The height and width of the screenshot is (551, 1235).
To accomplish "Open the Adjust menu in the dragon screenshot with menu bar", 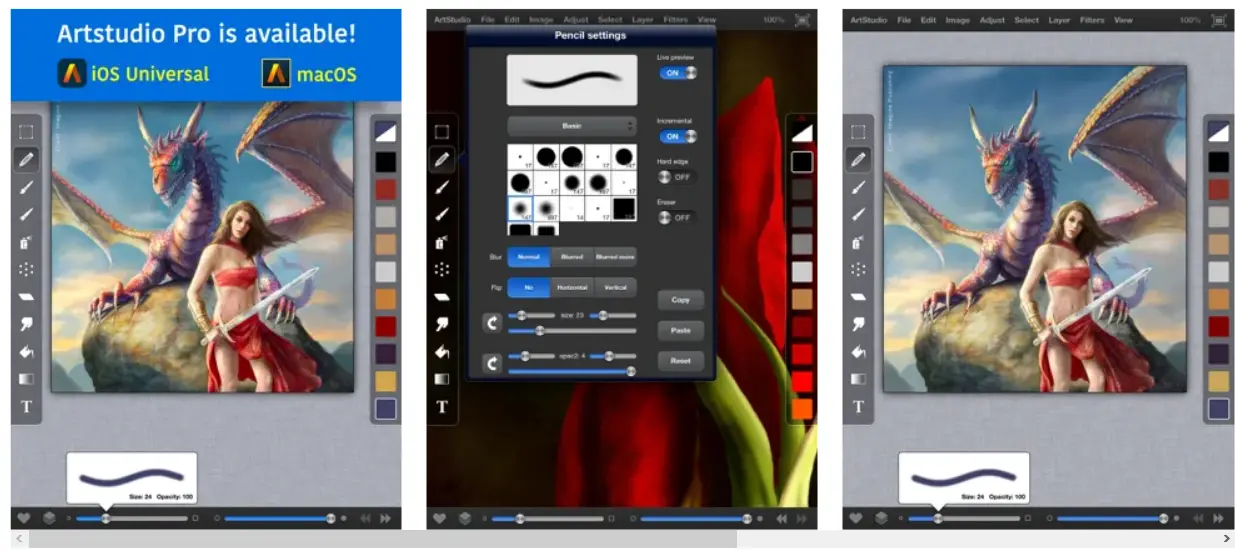I will point(992,20).
